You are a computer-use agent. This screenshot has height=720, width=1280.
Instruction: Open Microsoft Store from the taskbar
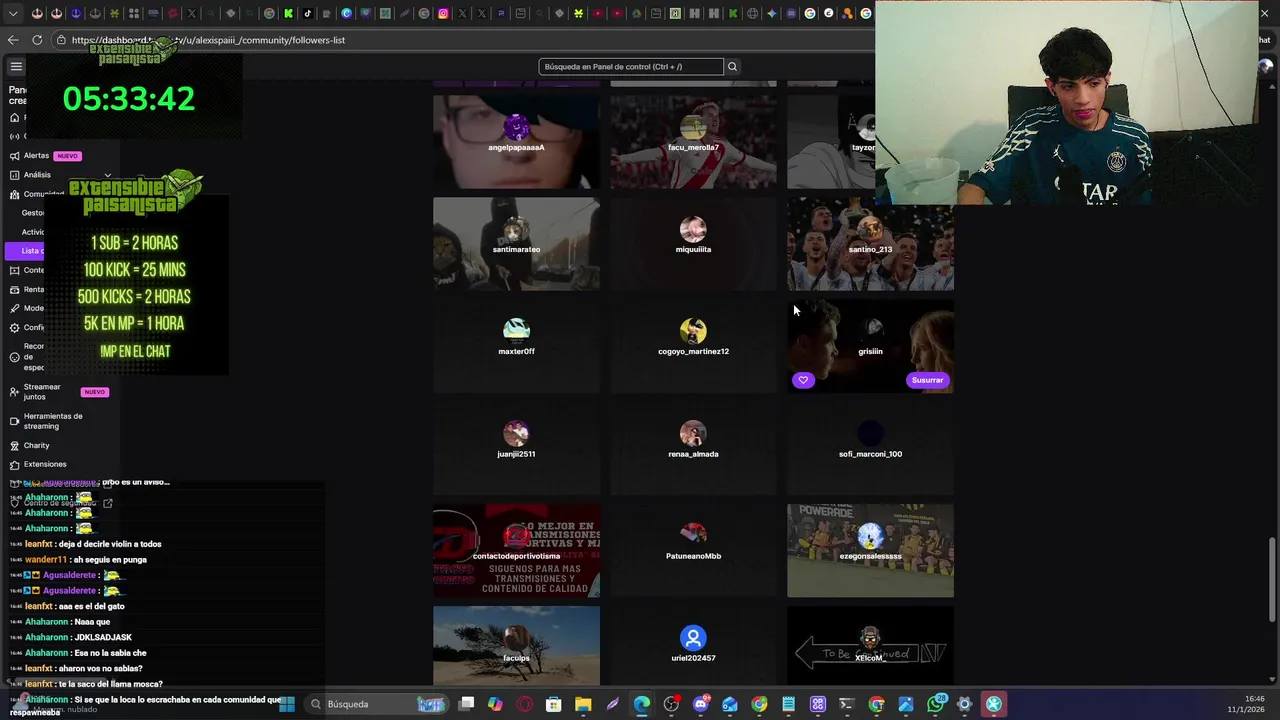coord(553,704)
